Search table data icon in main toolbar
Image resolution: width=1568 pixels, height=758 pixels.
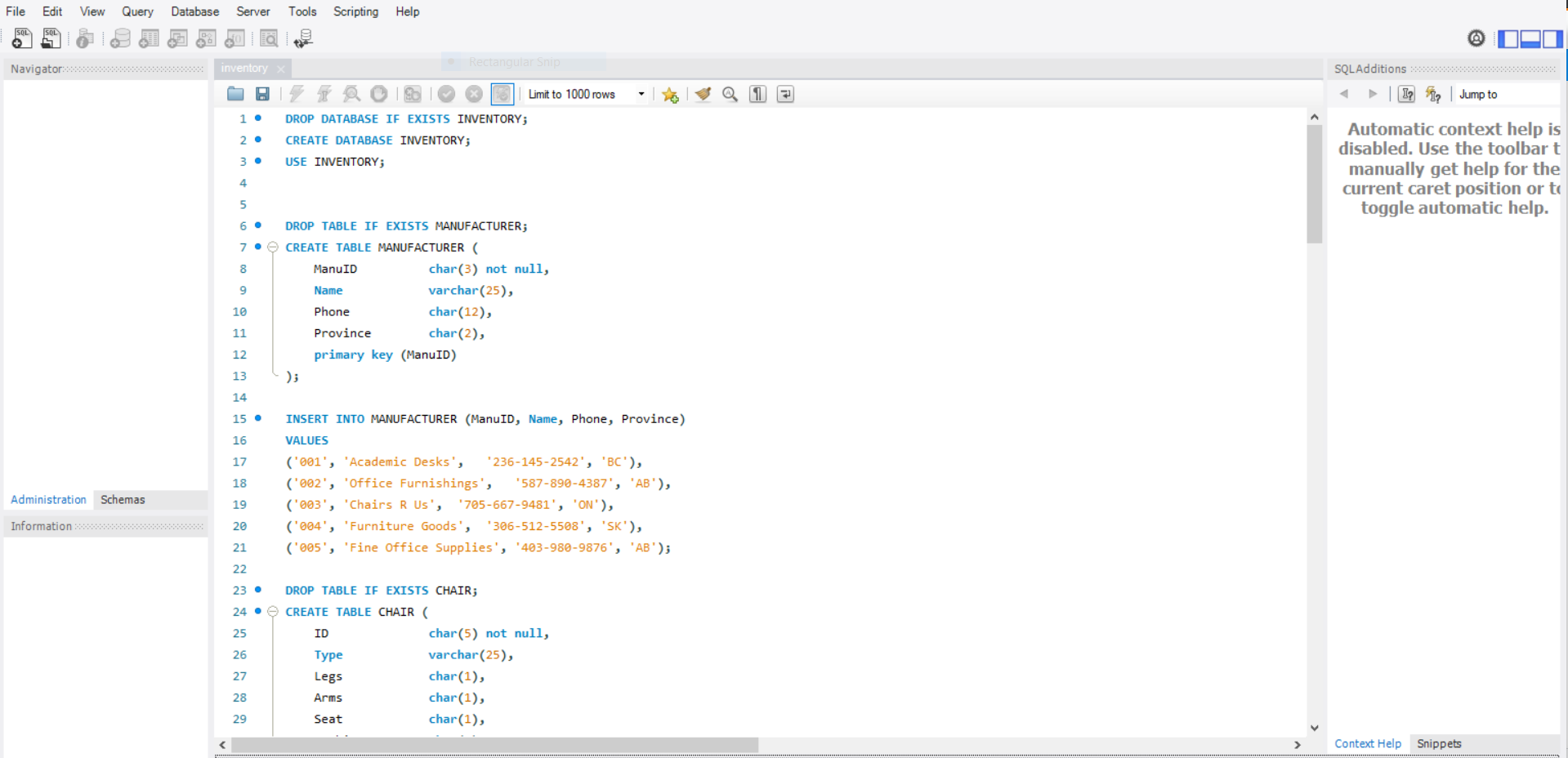tap(269, 38)
